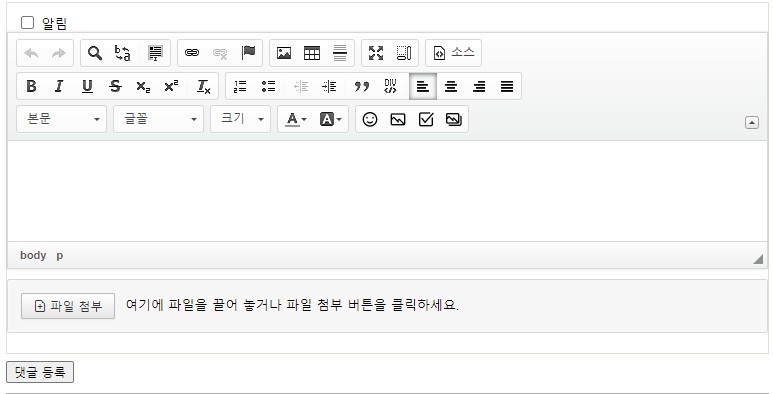Image resolution: width=773 pixels, height=394 pixels.
Task: Collapse the editor toolbar
Action: tap(752, 122)
